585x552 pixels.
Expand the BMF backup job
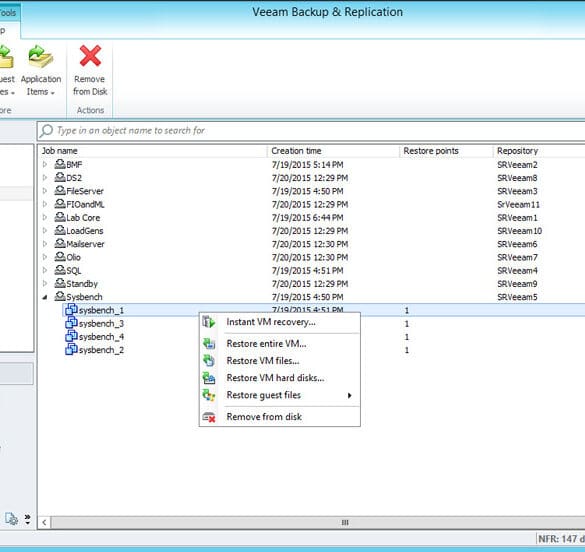point(45,164)
